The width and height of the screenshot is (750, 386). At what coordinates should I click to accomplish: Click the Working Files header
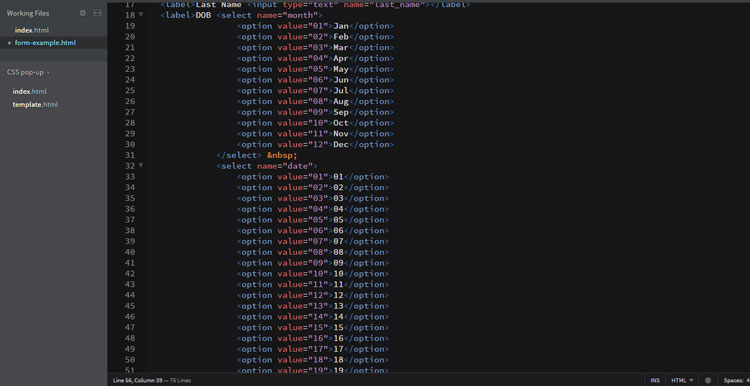click(x=28, y=13)
